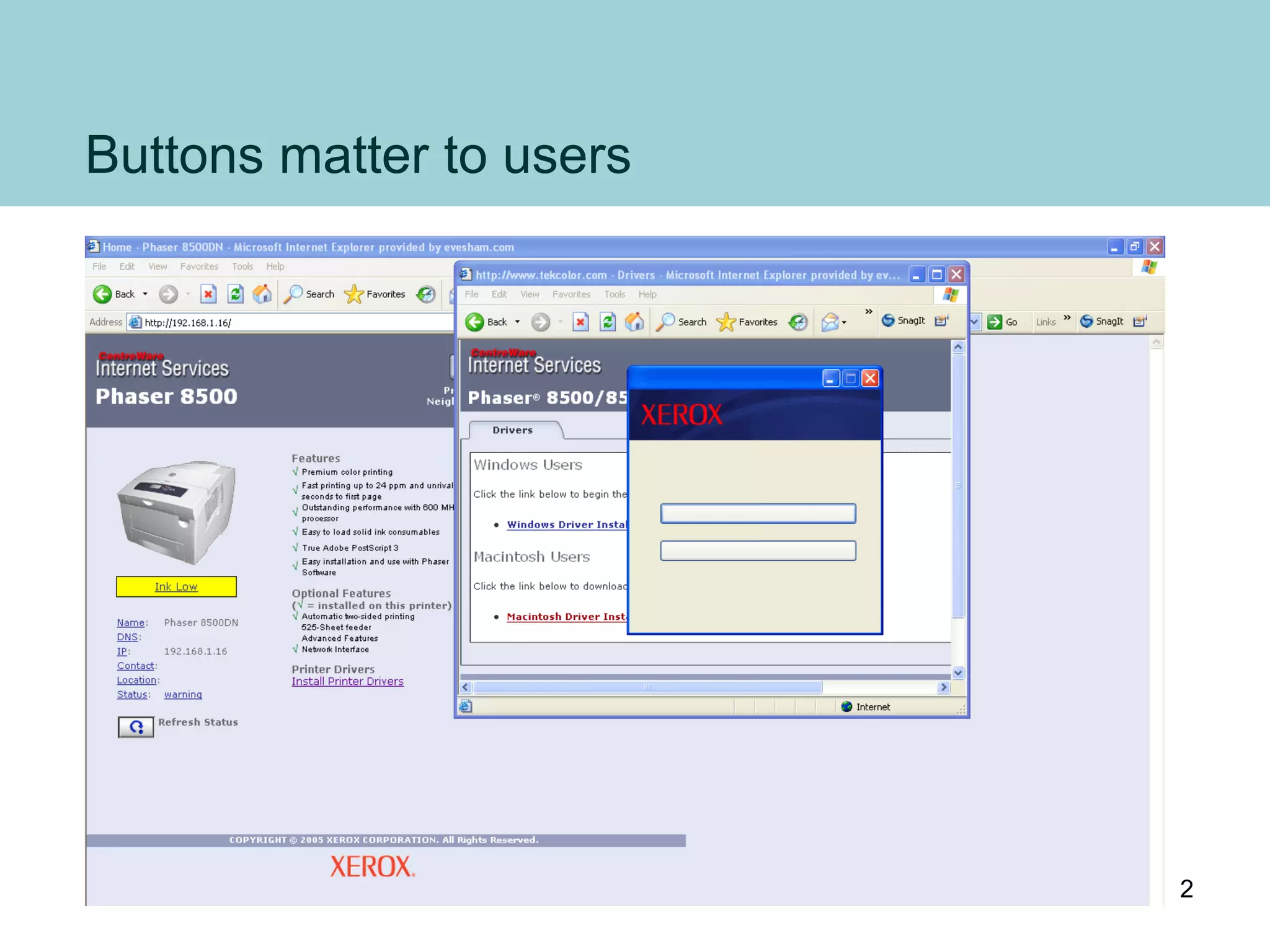Select the Drivers tab
Screen dimensions: 1270x952
pyautogui.click(x=512, y=430)
